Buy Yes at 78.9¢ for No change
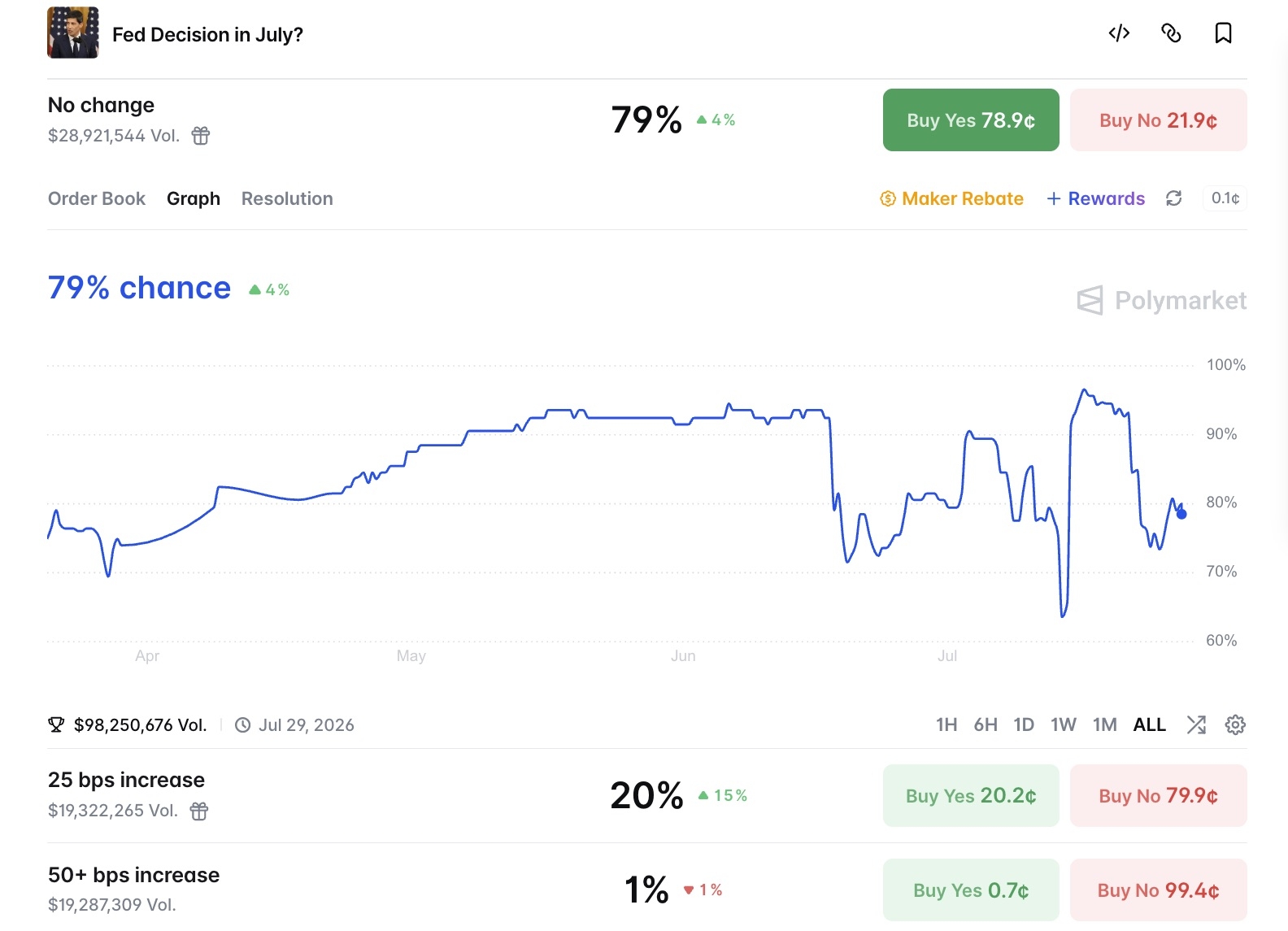Image resolution: width=1288 pixels, height=931 pixels. [x=971, y=120]
